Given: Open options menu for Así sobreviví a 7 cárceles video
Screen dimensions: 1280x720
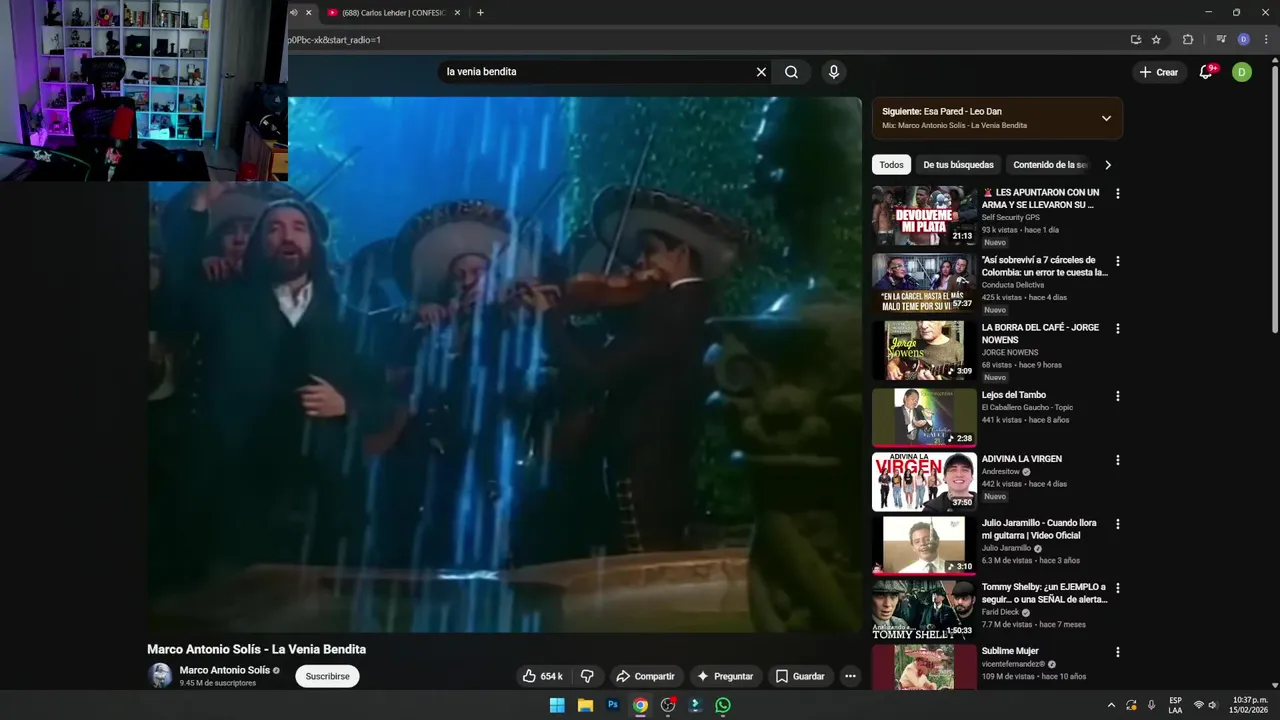Looking at the screenshot, I should 1118,261.
